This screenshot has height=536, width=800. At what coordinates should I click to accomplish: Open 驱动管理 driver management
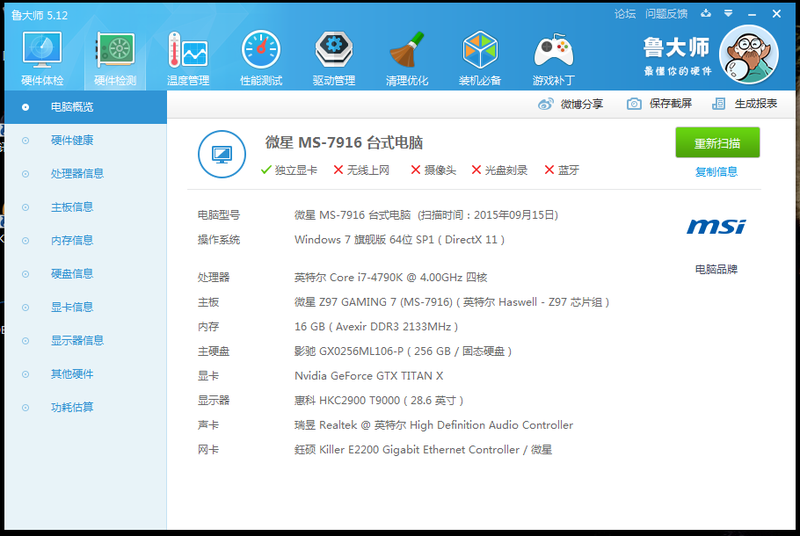coord(334,58)
